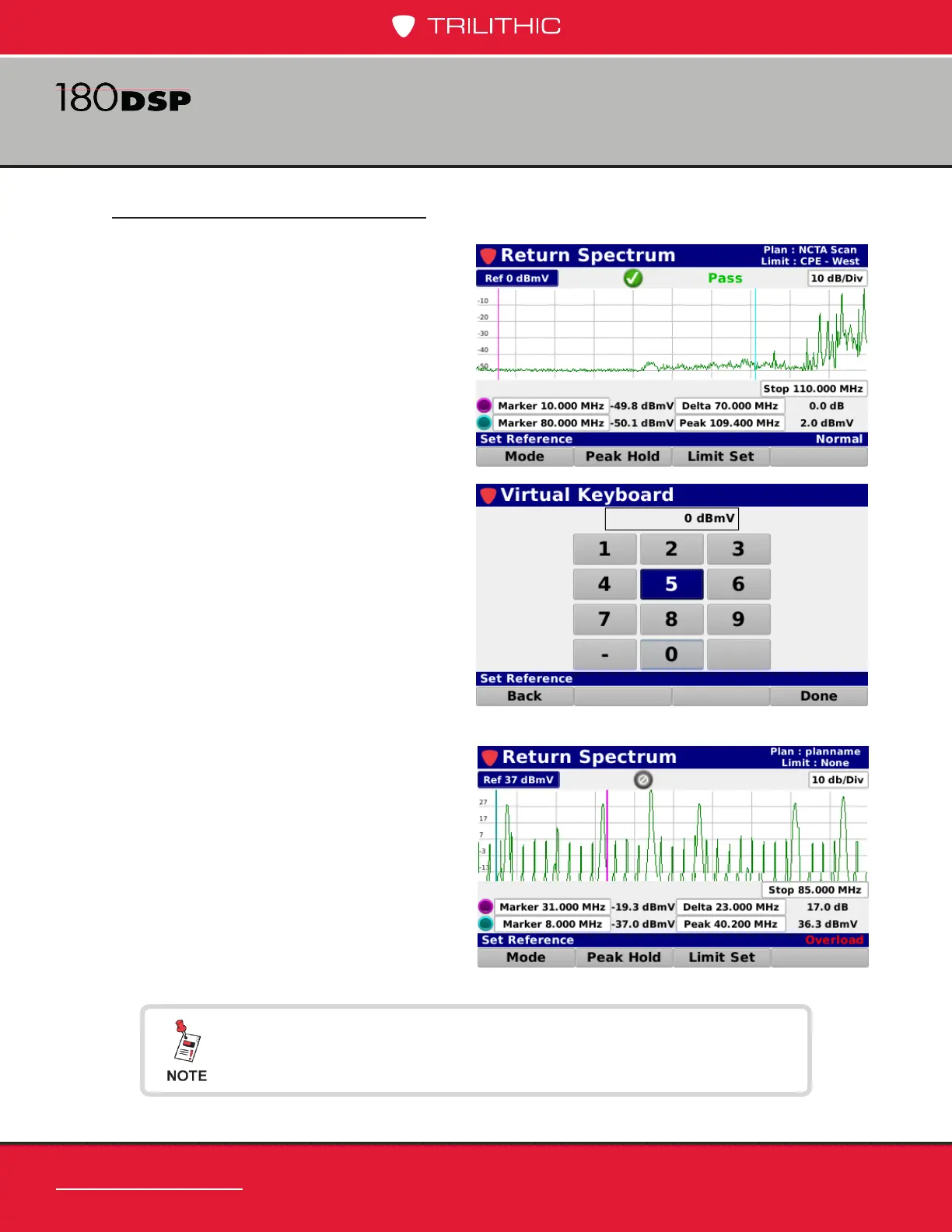Click the red Overload status text

[834, 940]
